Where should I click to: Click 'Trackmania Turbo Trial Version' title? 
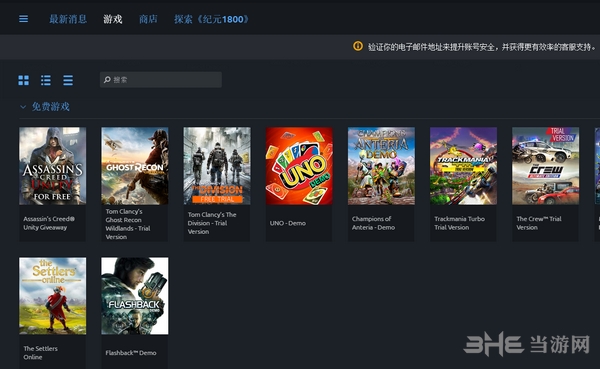460,223
